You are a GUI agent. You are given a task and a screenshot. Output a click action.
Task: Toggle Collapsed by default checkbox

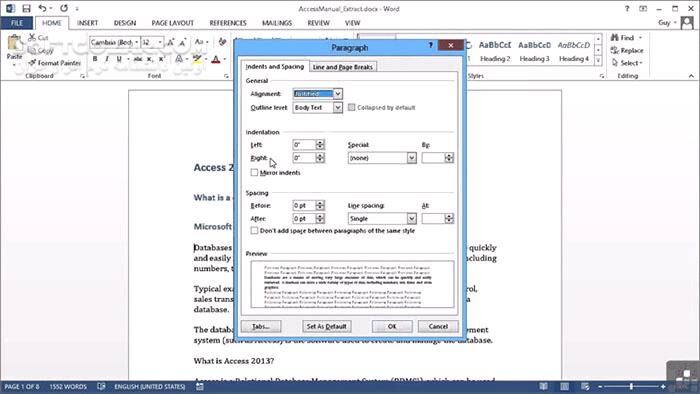click(x=351, y=107)
